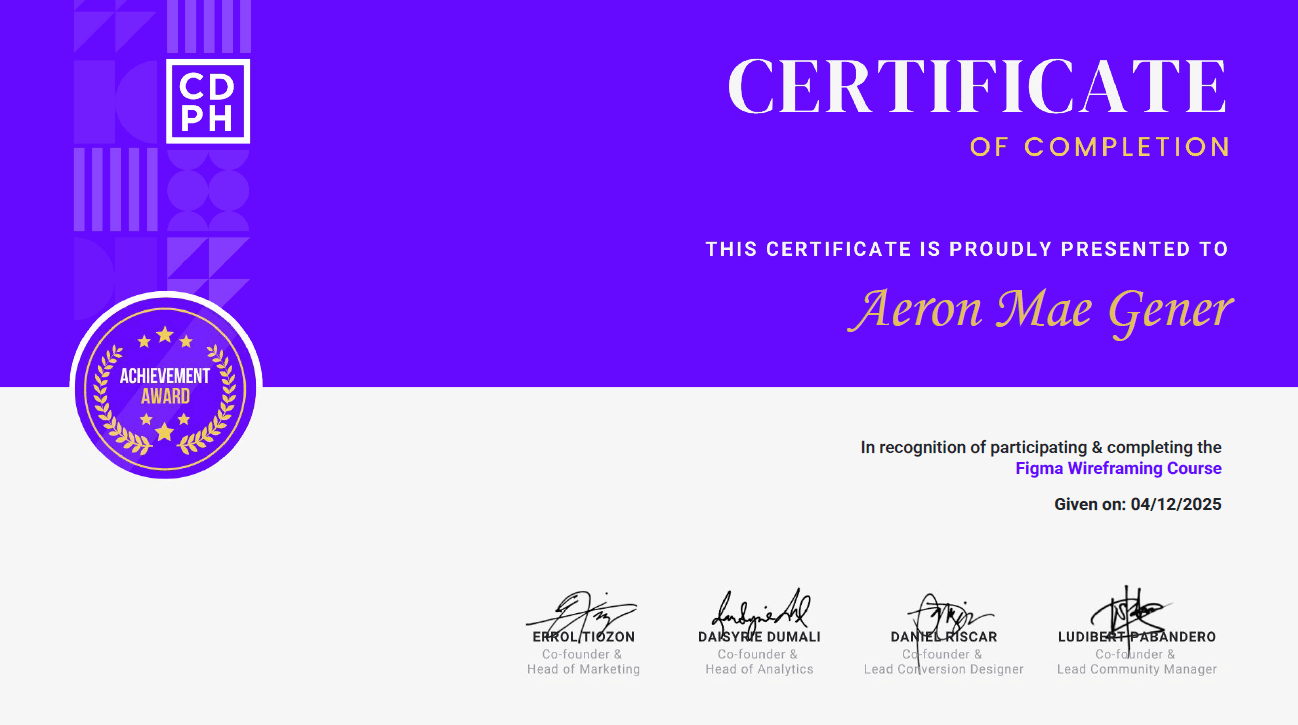
Task: Click recipient name Aeron Mae Gener
Action: [1041, 310]
